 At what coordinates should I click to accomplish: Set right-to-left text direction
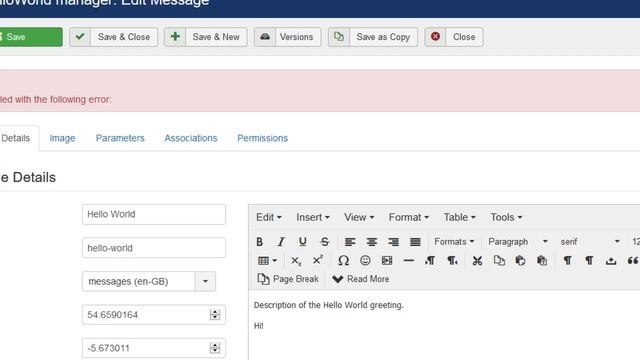coord(452,260)
